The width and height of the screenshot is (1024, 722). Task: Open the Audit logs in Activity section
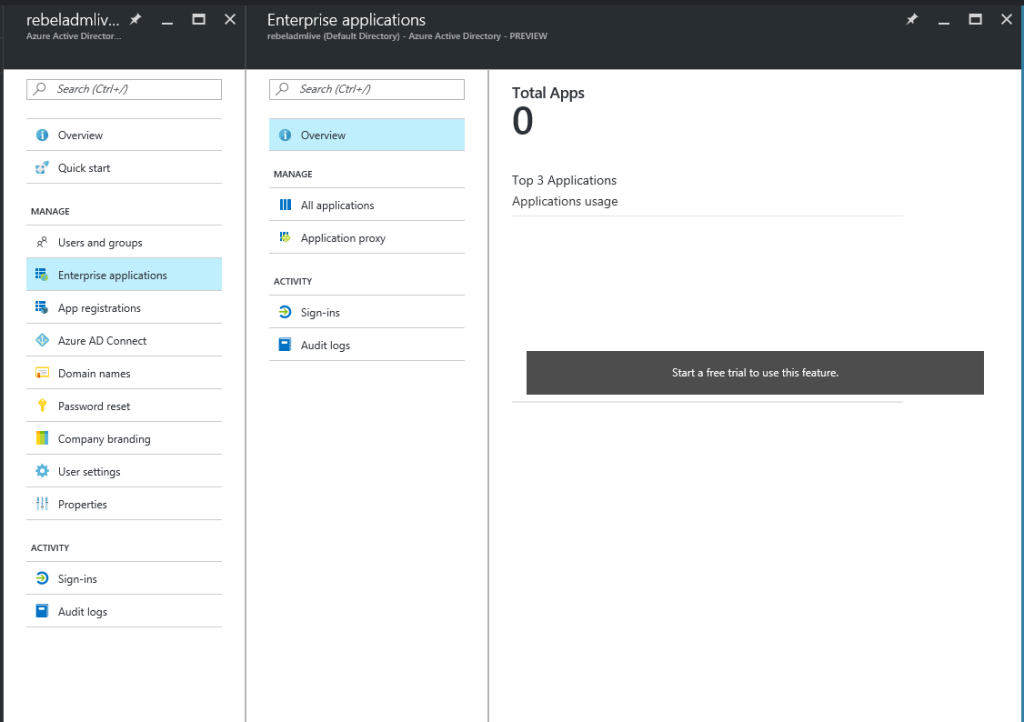[x=82, y=610]
